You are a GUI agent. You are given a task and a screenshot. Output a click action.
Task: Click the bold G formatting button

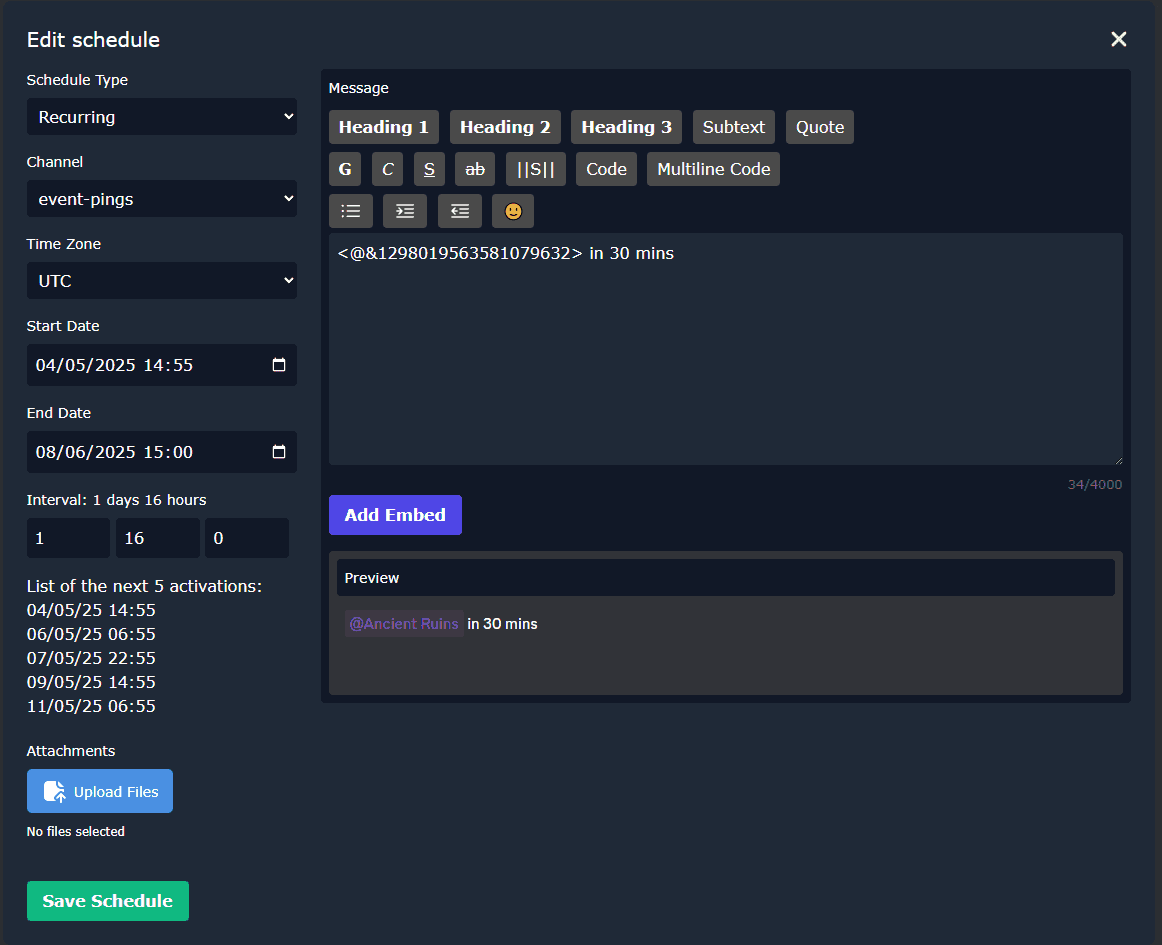coord(345,169)
